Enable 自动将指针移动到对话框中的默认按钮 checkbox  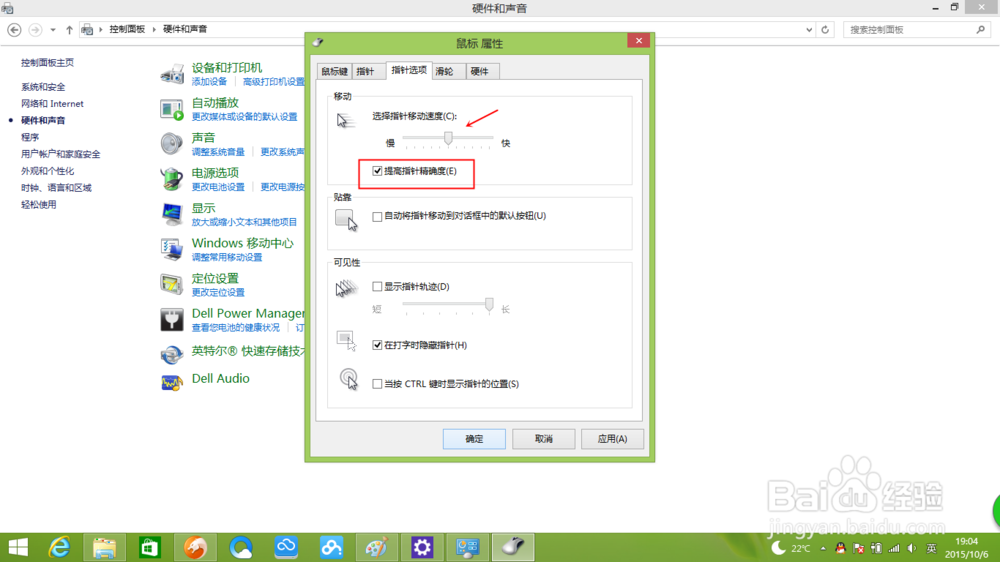click(x=377, y=216)
